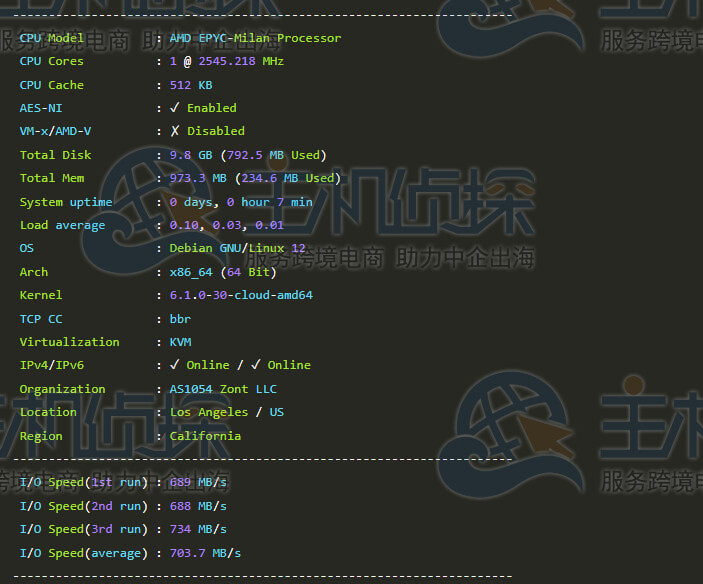The height and width of the screenshot is (584, 703).
Task: Click the 'Location' label
Action: pos(48,412)
